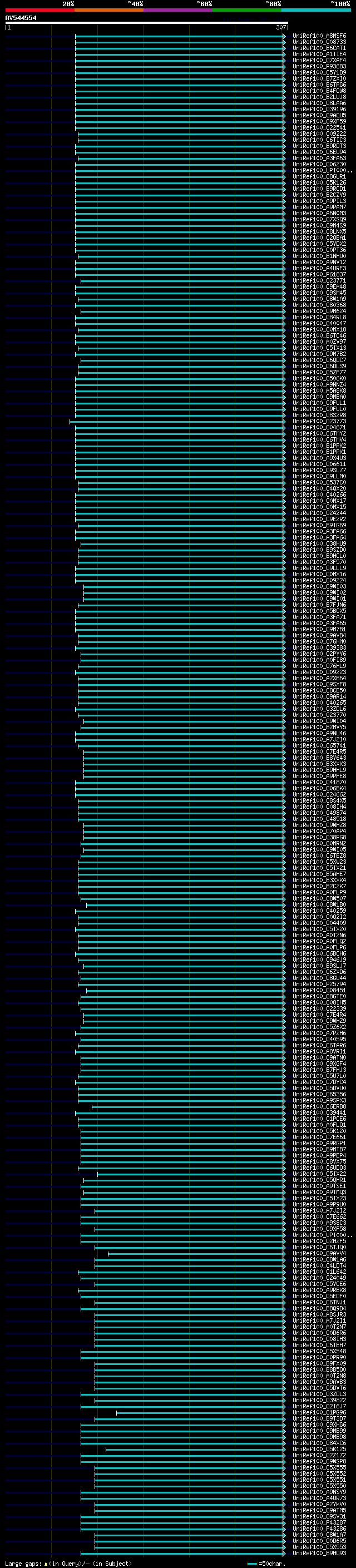Click hit label UniRef100_C5YID9
Image resolution: width=356 pixels, height=1568 pixels.
click(319, 73)
